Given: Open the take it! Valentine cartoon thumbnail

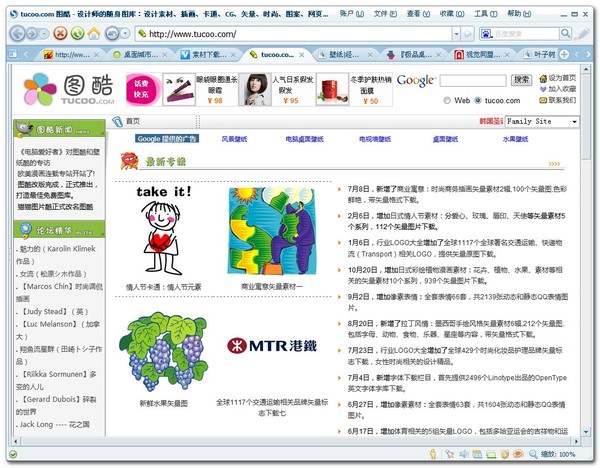Looking at the screenshot, I should pyautogui.click(x=163, y=230).
